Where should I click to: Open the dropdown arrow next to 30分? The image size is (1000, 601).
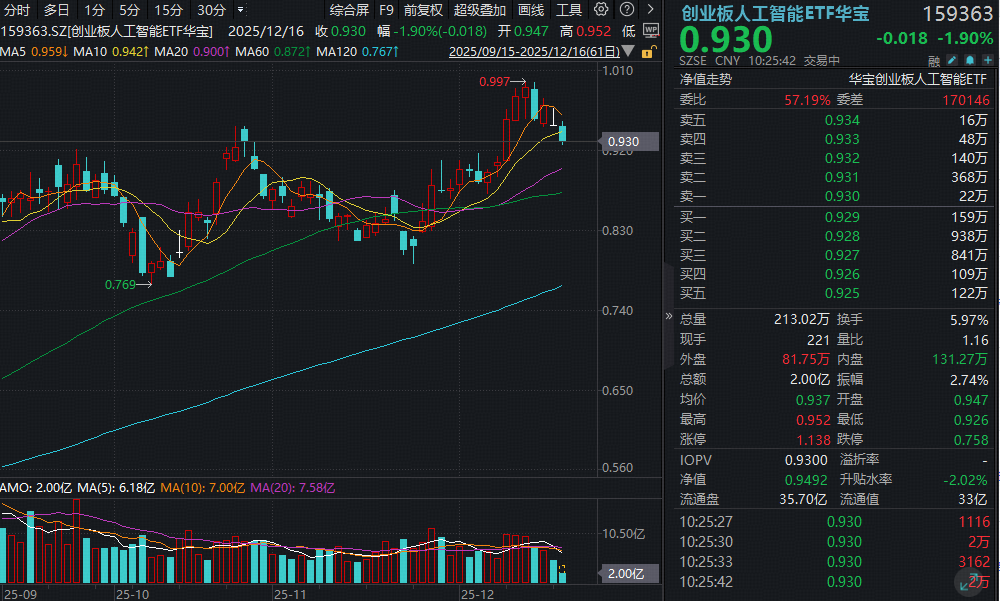[240, 9]
